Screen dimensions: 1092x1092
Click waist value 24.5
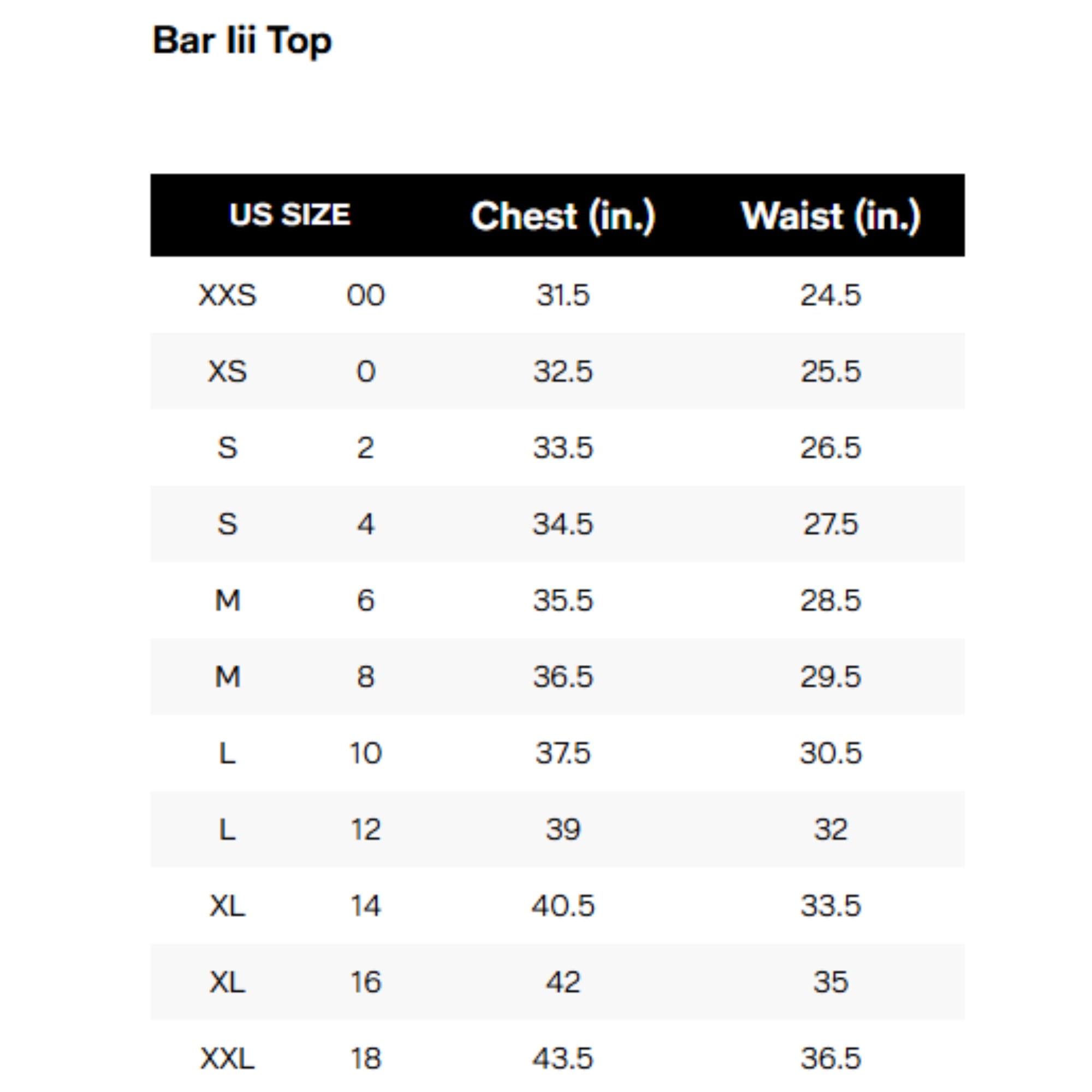(x=830, y=295)
